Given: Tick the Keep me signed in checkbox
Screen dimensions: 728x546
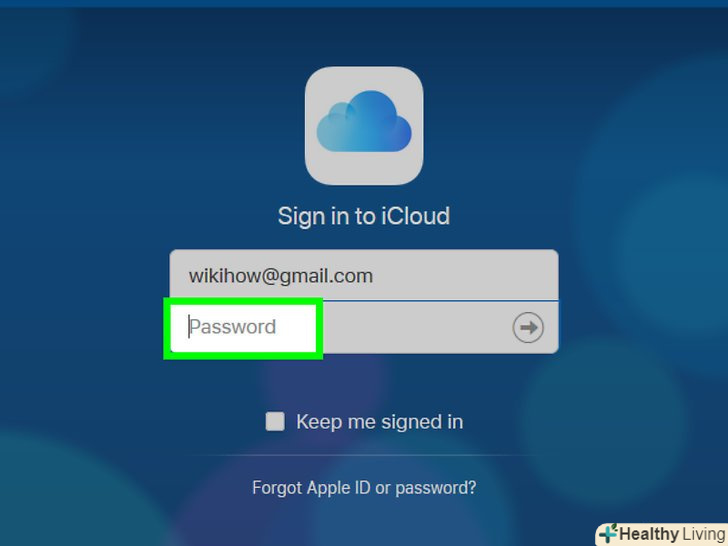Looking at the screenshot, I should [275, 422].
